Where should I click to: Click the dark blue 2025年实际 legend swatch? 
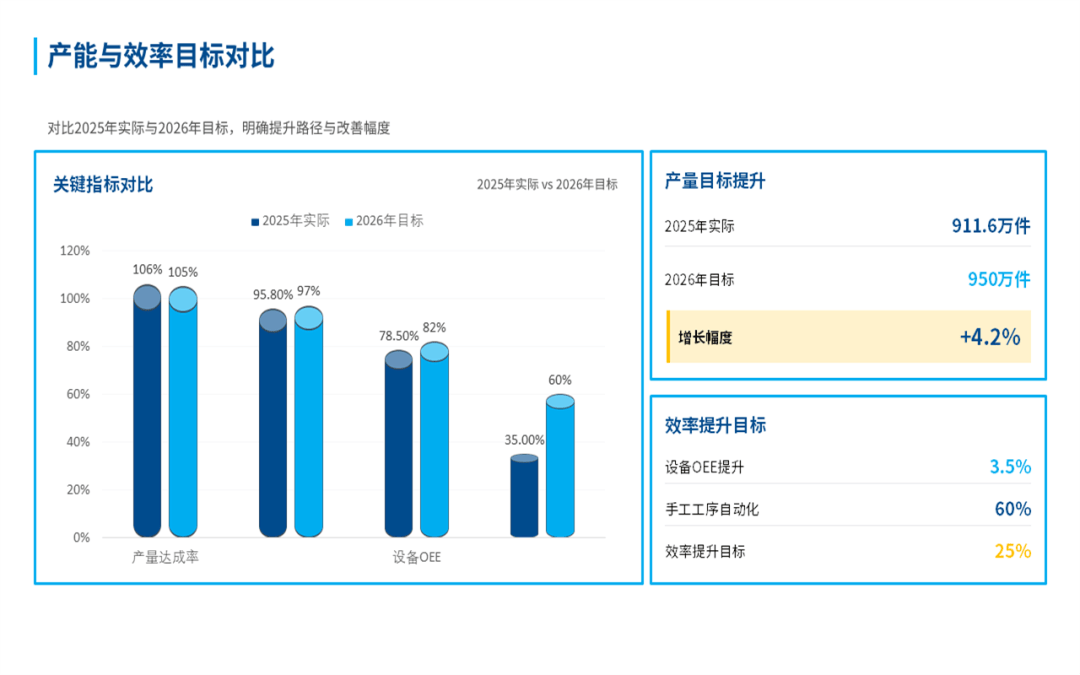pos(255,222)
